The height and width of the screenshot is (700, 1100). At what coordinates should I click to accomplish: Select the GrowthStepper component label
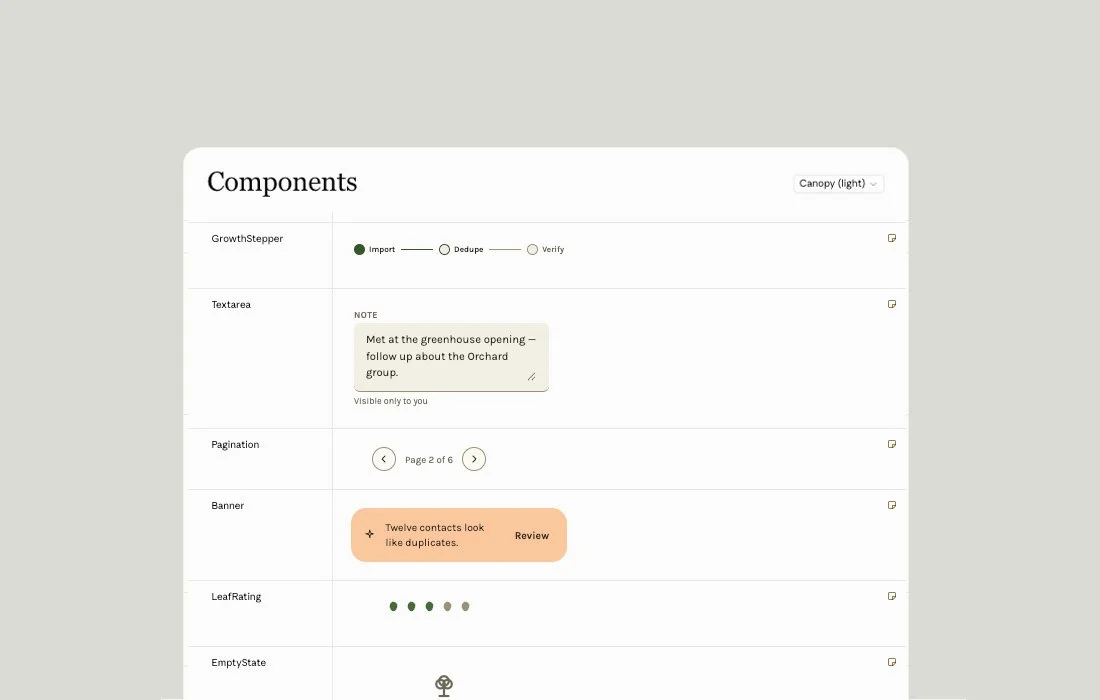coord(247,238)
